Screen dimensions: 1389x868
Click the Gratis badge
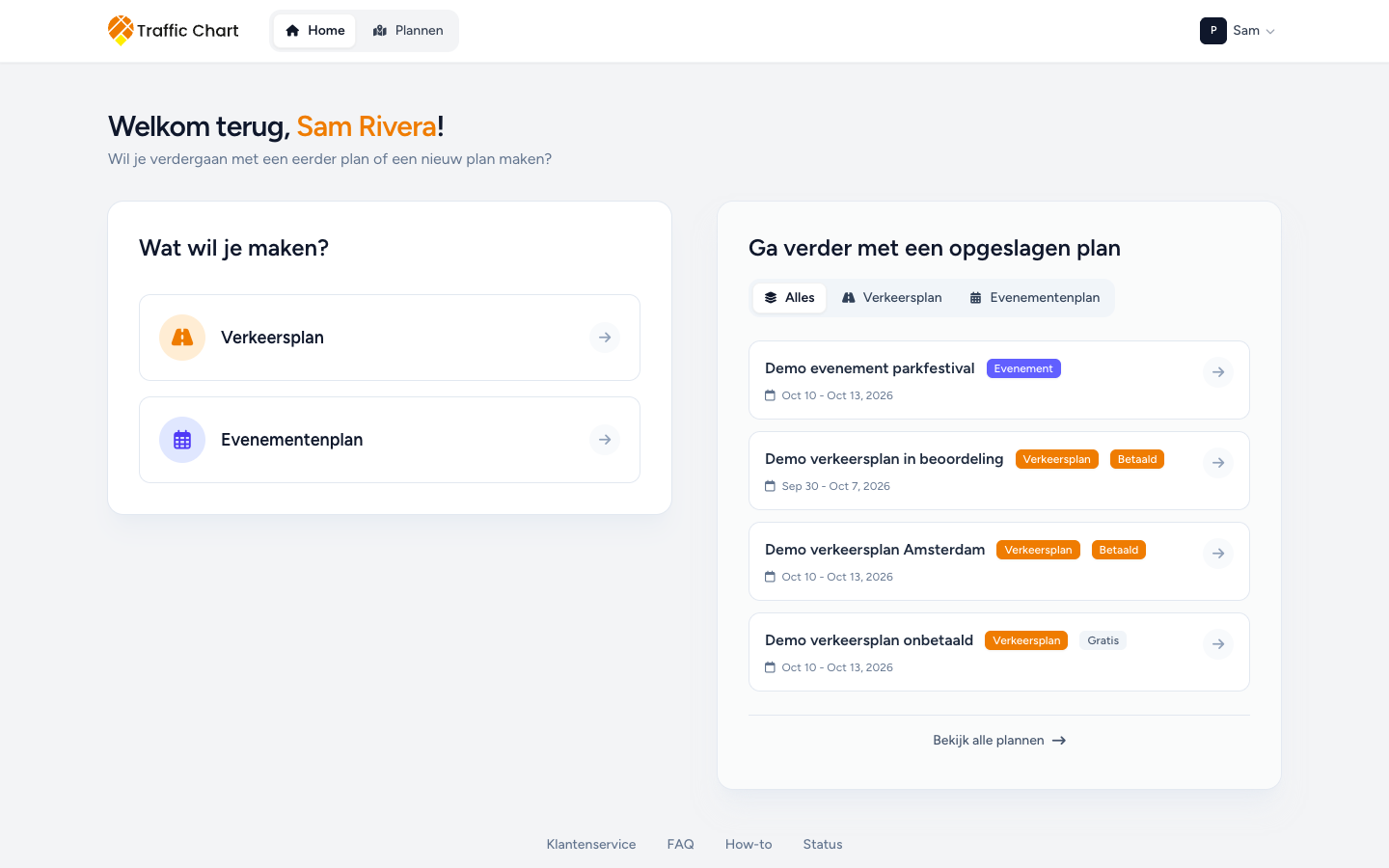(x=1103, y=640)
